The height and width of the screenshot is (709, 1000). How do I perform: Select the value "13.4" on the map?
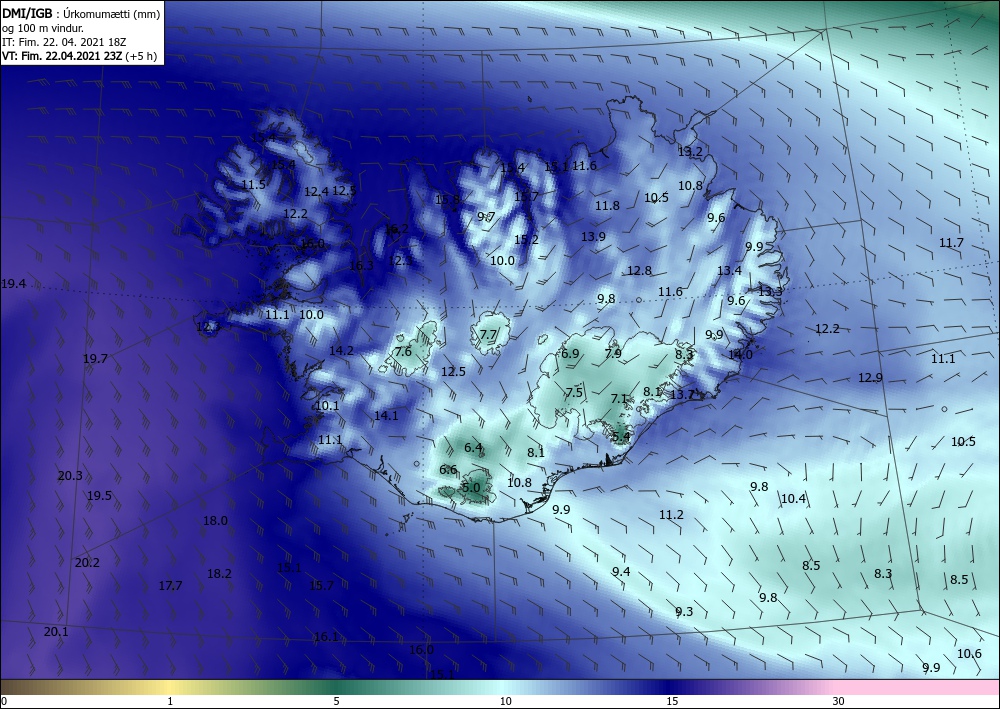729,271
